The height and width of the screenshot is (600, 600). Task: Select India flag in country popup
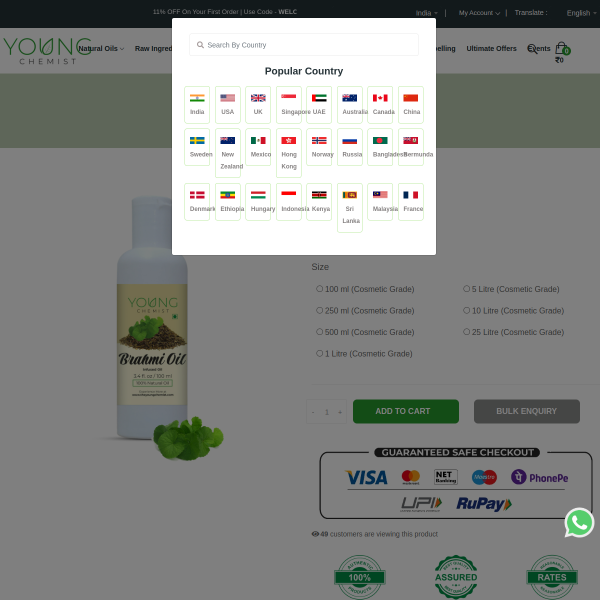point(197,104)
